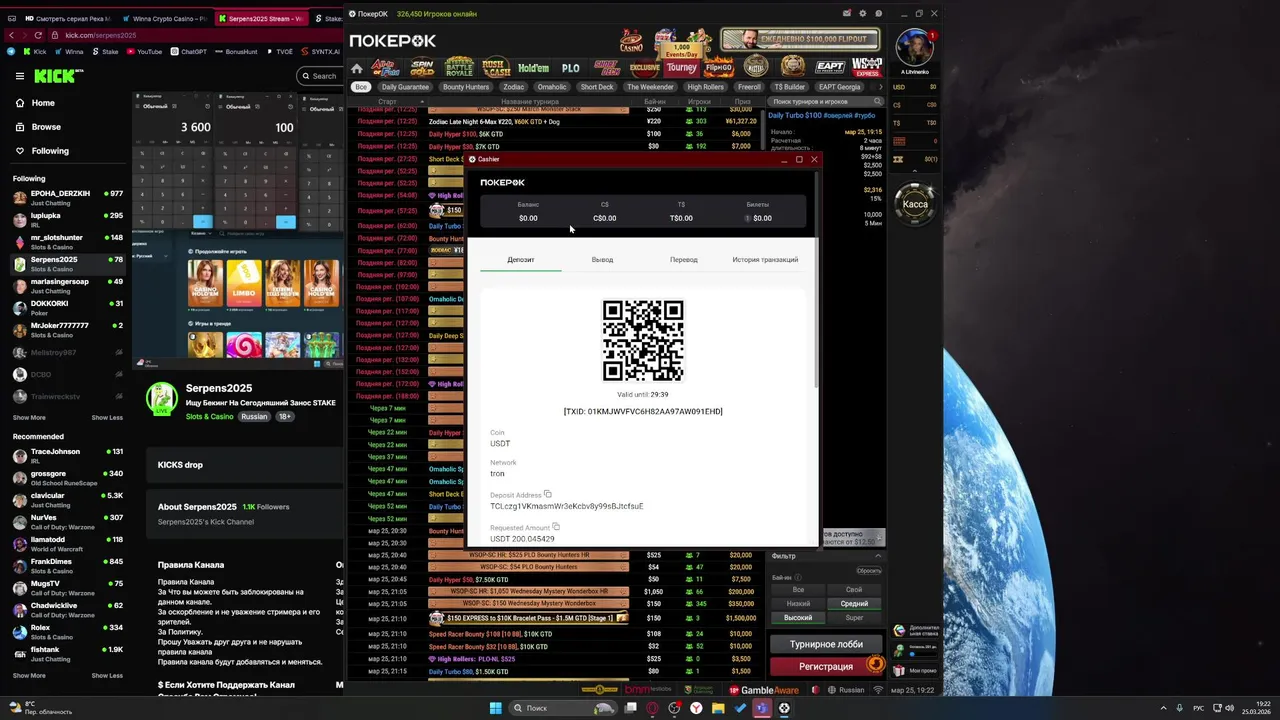
Task: Open the All-in or Fold game icon
Action: [x=386, y=68]
